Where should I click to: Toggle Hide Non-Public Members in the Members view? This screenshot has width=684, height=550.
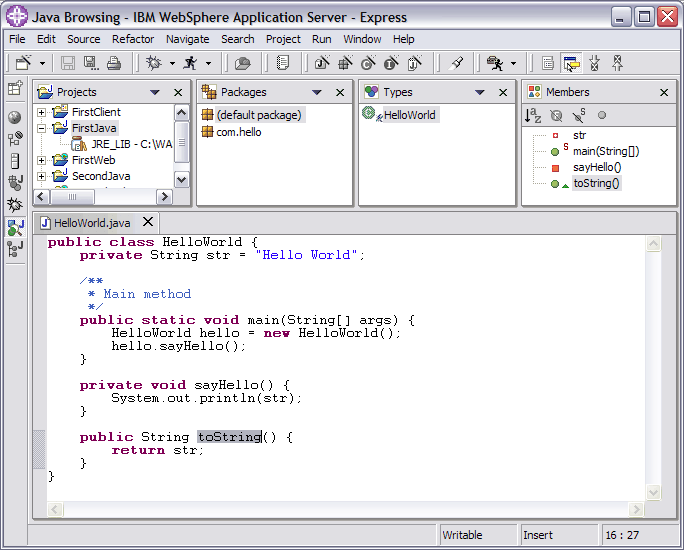tap(602, 115)
